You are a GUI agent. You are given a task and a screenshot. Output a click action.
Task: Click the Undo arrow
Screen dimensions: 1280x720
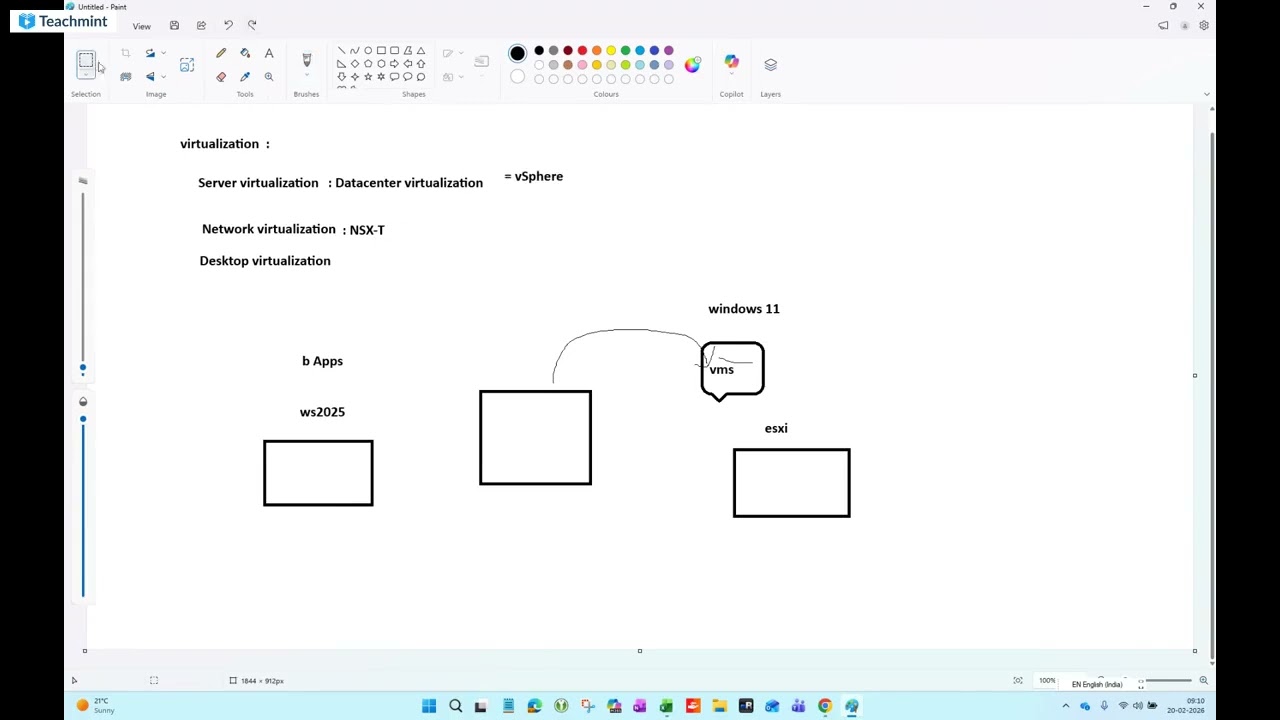tap(228, 25)
